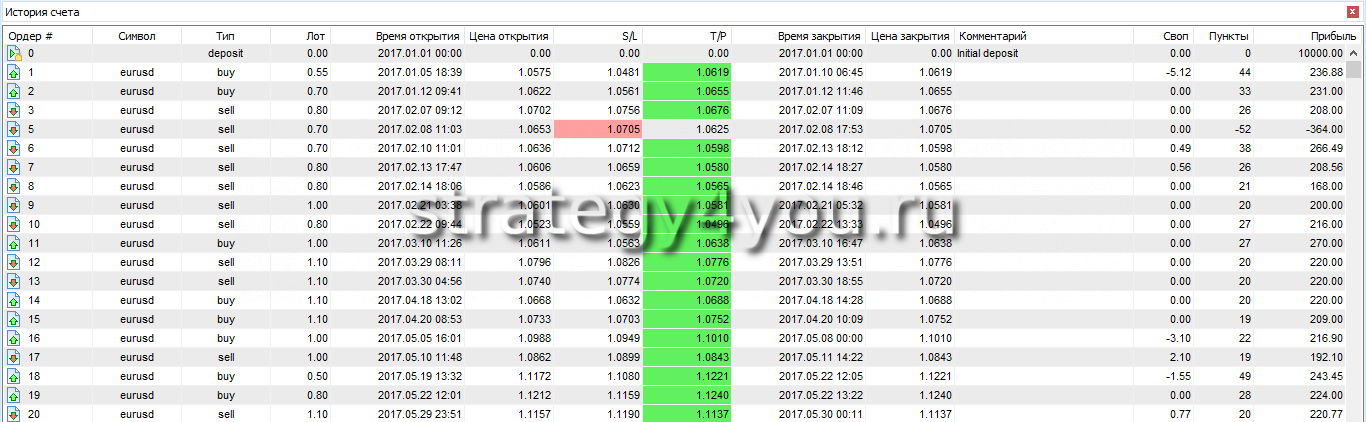The image size is (1366, 422).
Task: Click the buy icon for order 11
Action: coord(14,243)
